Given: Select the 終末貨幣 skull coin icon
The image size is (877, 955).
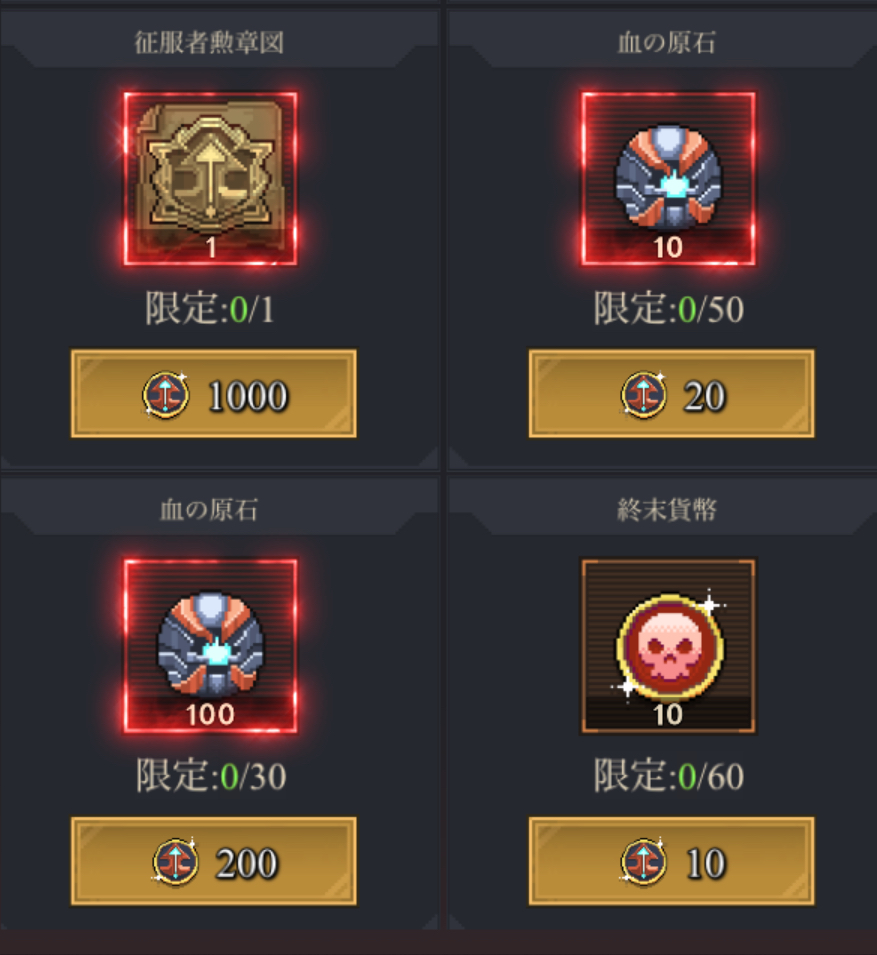Looking at the screenshot, I should tap(668, 646).
